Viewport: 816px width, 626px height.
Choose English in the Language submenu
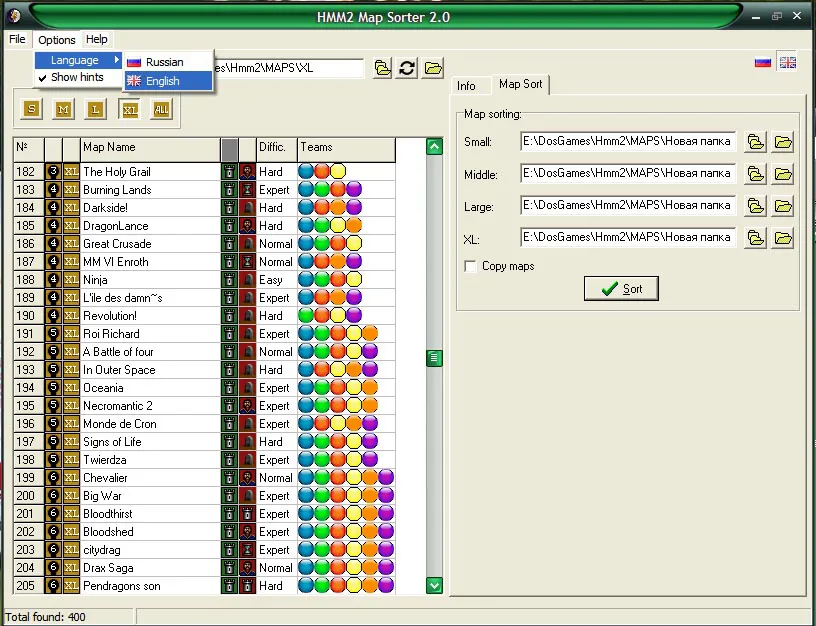(168, 81)
